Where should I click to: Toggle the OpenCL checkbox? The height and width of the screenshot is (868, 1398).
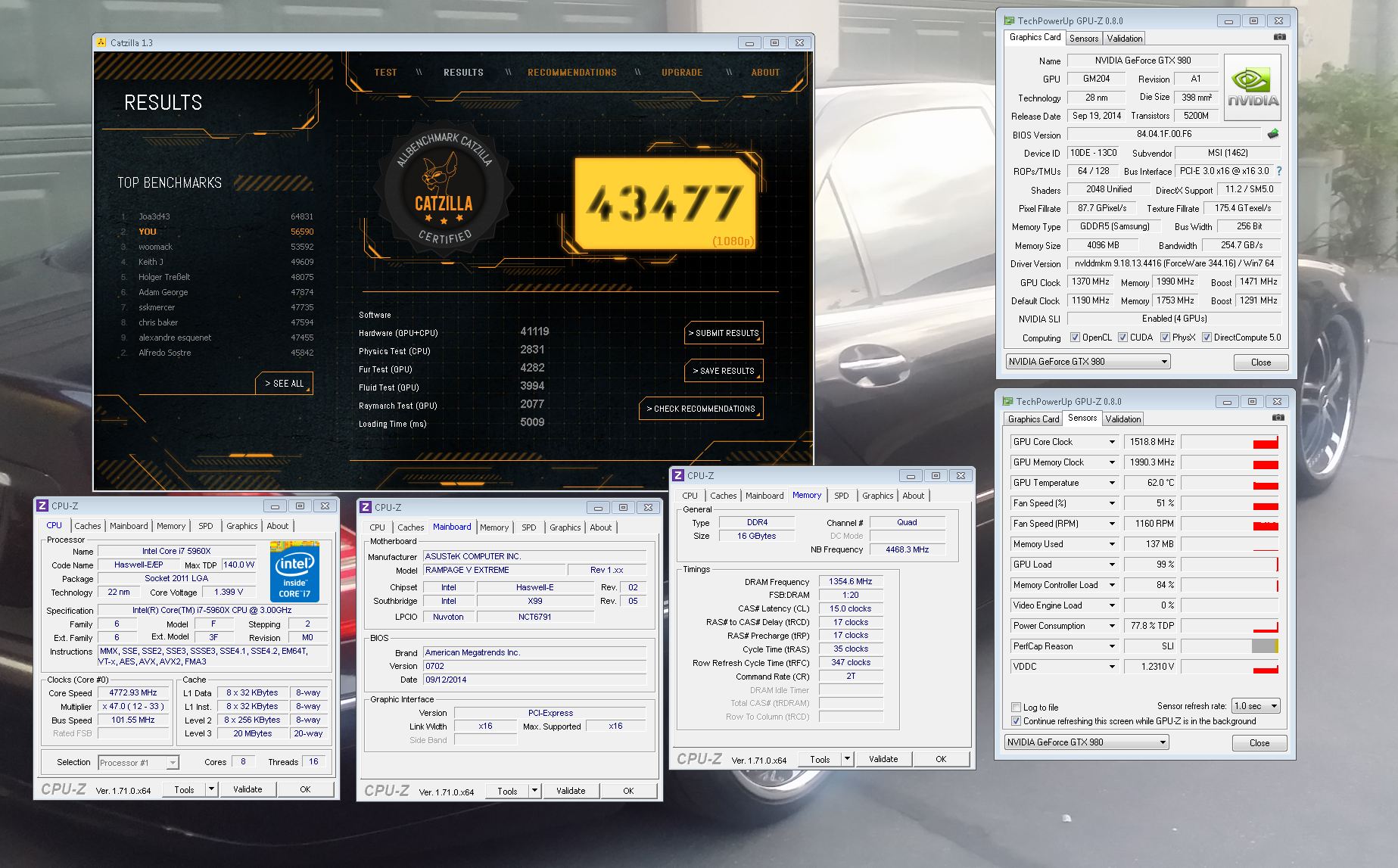tap(1075, 338)
